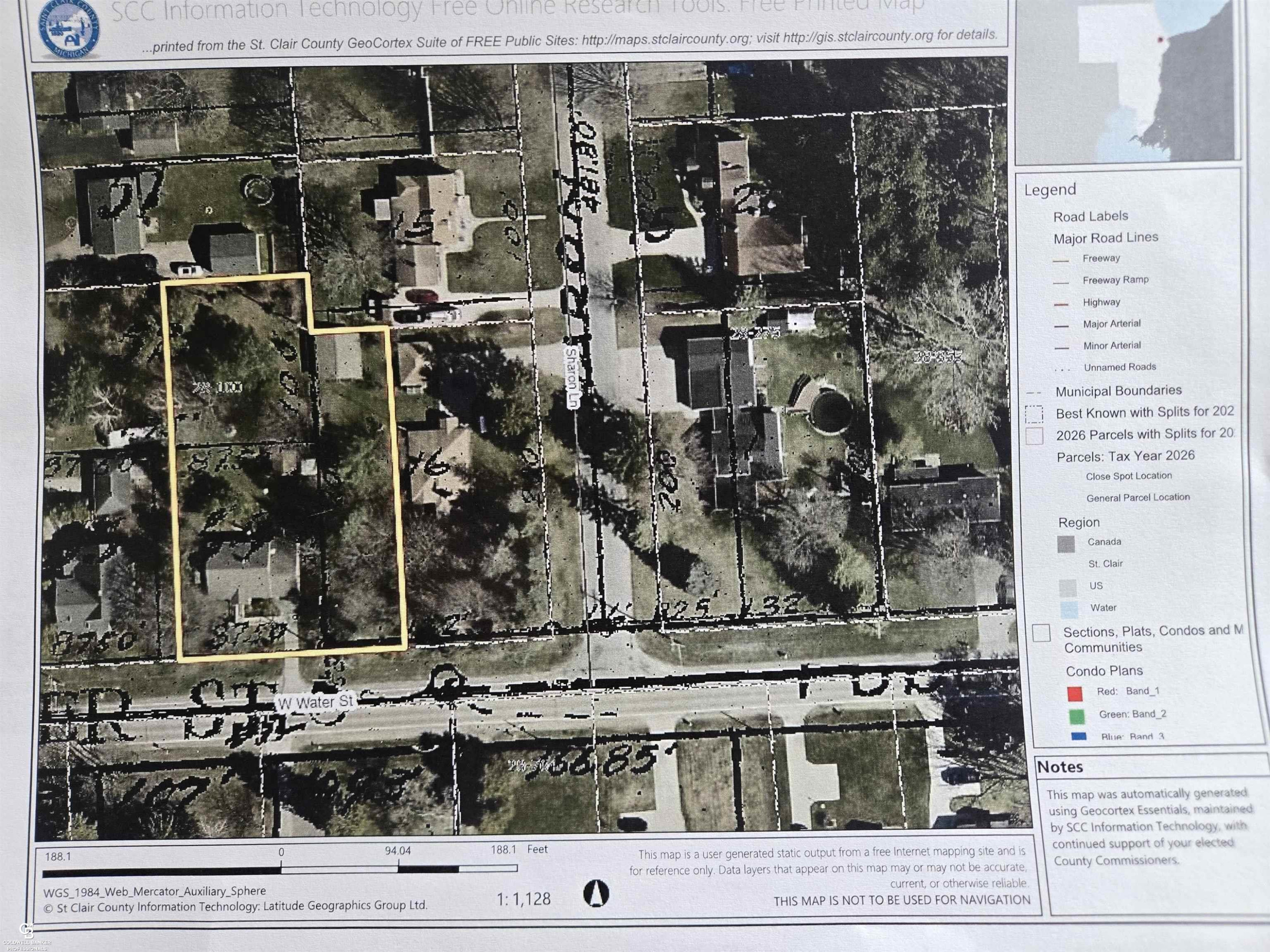Click the Municipal Boundaries dashed line symbol

pos(1034,393)
